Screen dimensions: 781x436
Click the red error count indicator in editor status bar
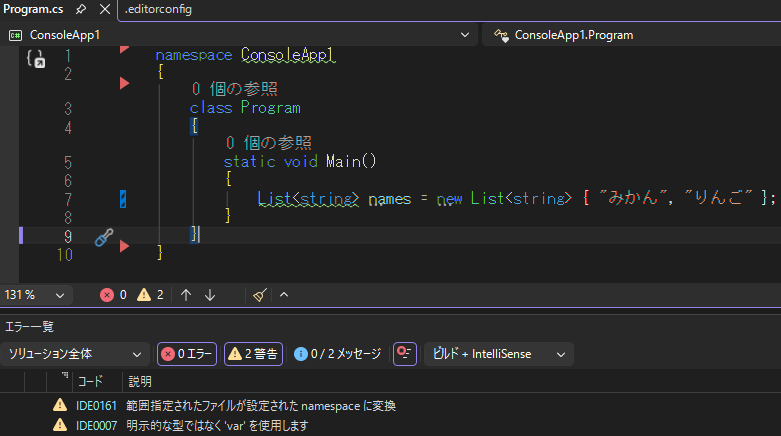pyautogui.click(x=113, y=295)
